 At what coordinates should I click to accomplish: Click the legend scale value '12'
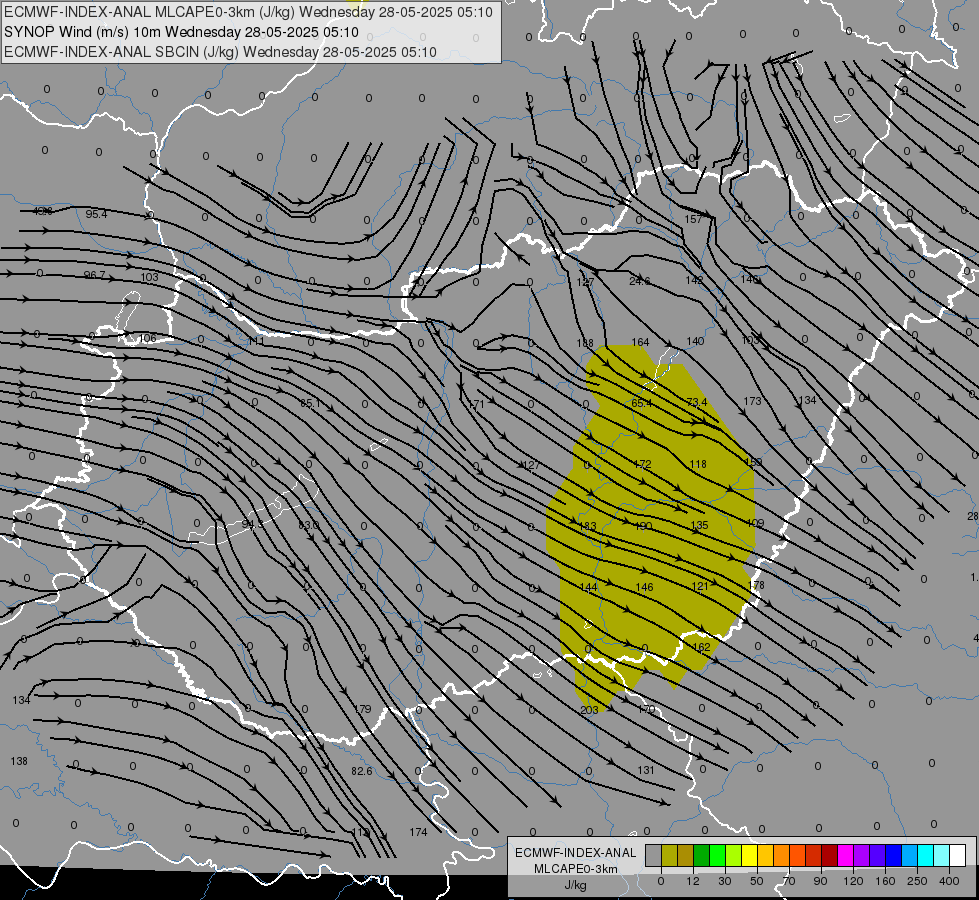693,881
